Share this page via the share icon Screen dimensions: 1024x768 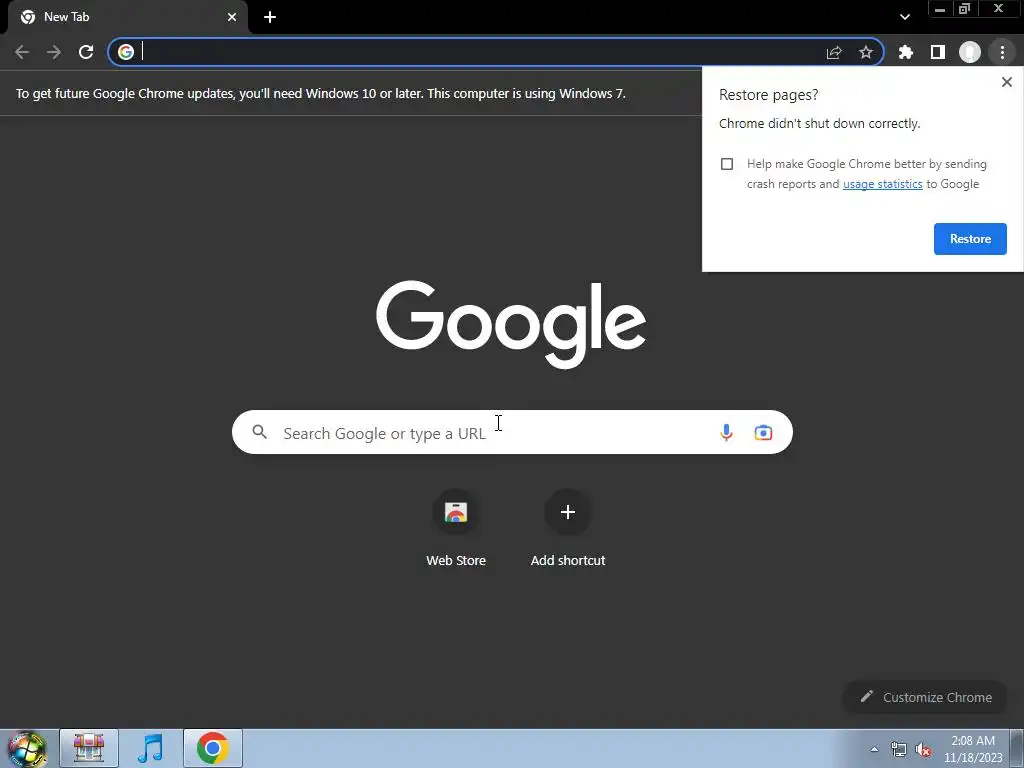click(834, 52)
